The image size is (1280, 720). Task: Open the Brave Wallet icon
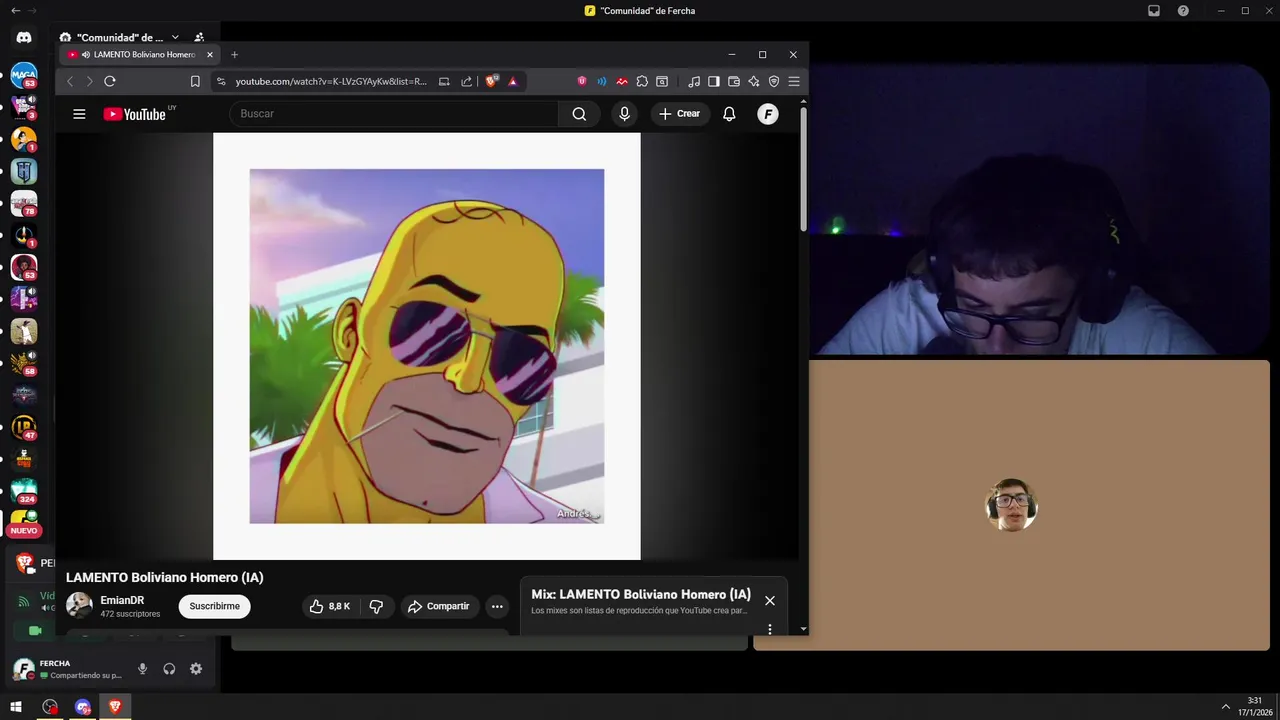pyautogui.click(x=734, y=81)
